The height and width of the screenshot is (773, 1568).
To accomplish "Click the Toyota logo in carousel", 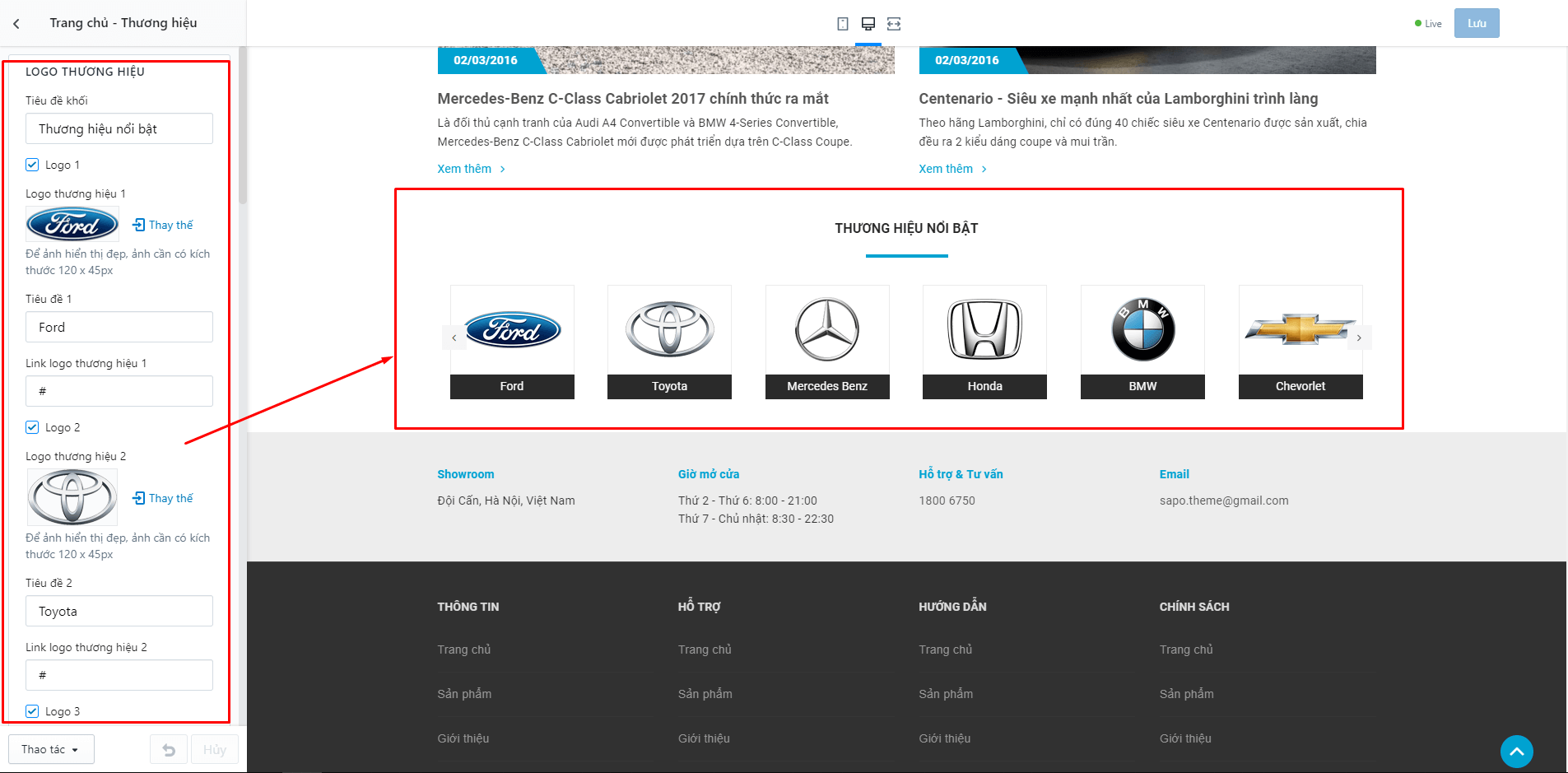I will [x=670, y=329].
